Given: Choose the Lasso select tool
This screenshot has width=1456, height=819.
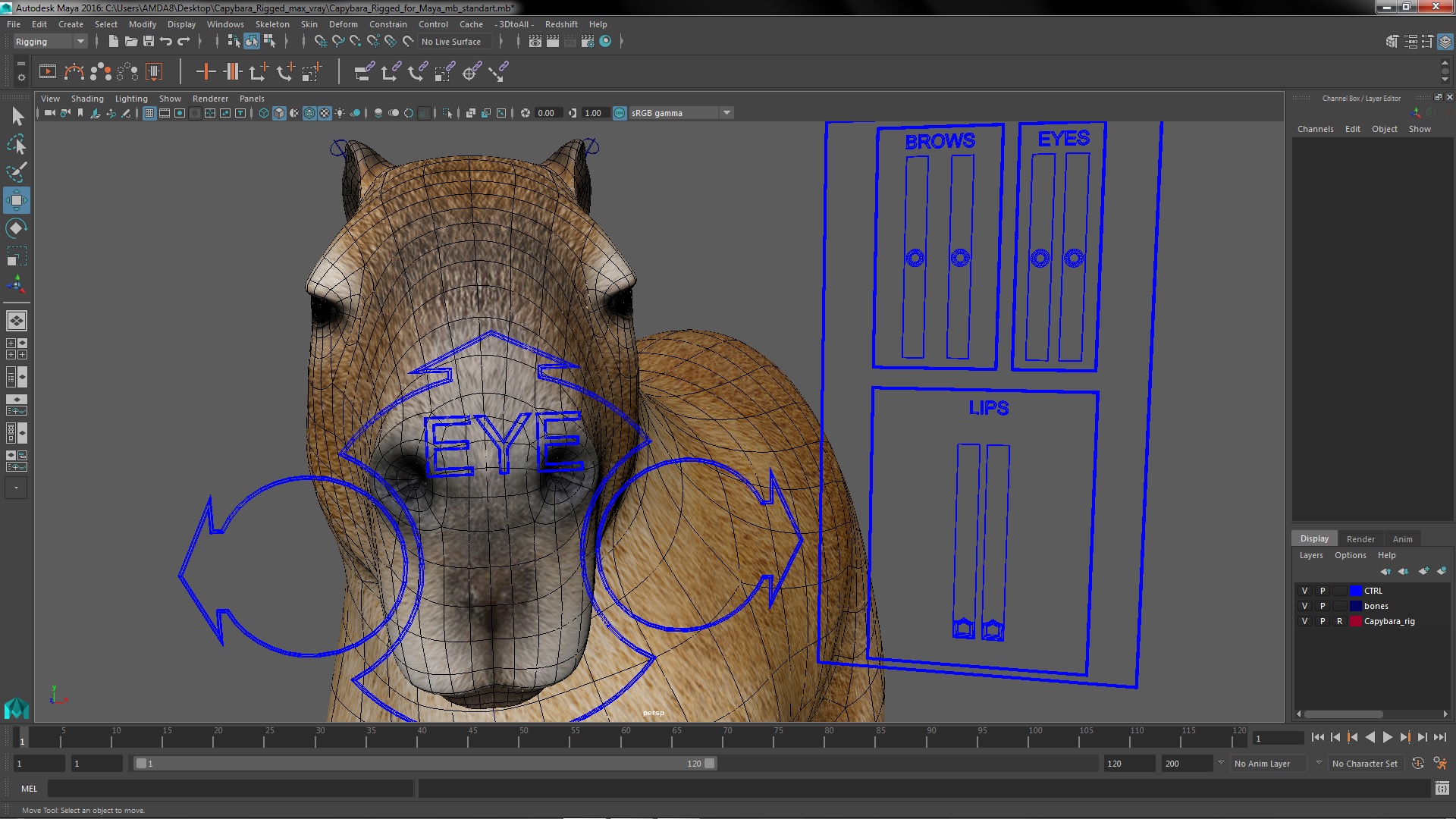Looking at the screenshot, I should (17, 144).
